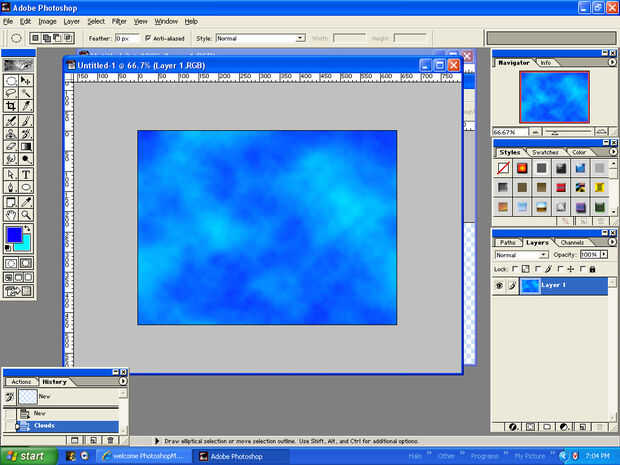Open layer blending mode Normal dropdown
This screenshot has width=620, height=465.
[x=522, y=255]
